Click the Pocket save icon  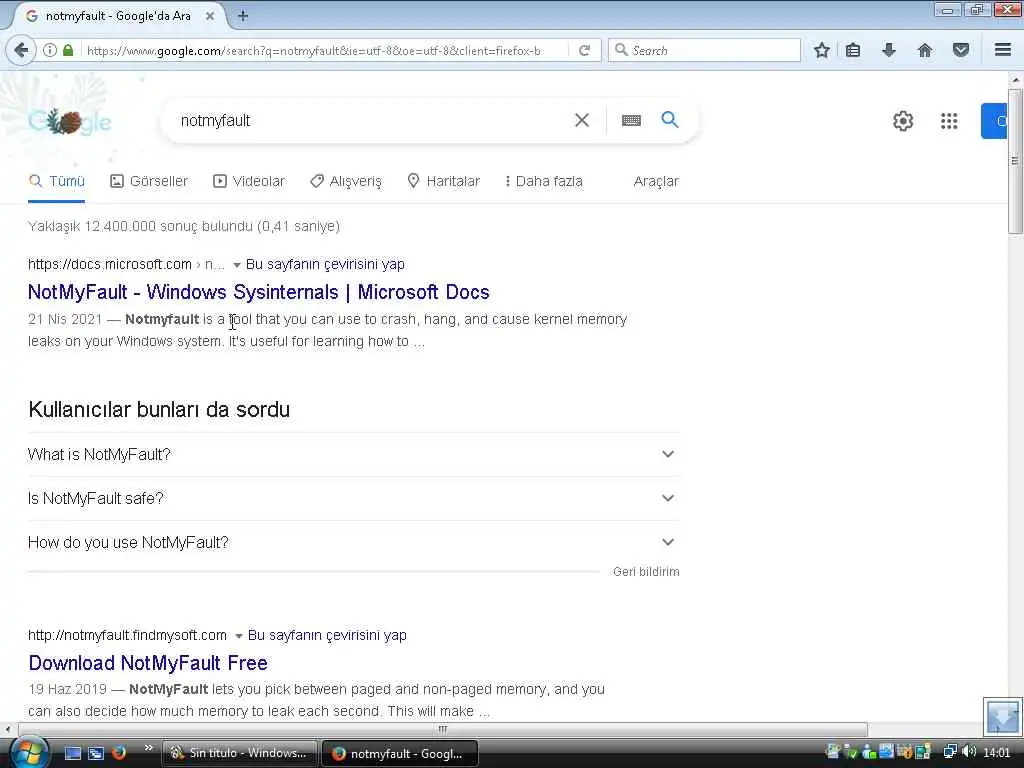pos(961,50)
